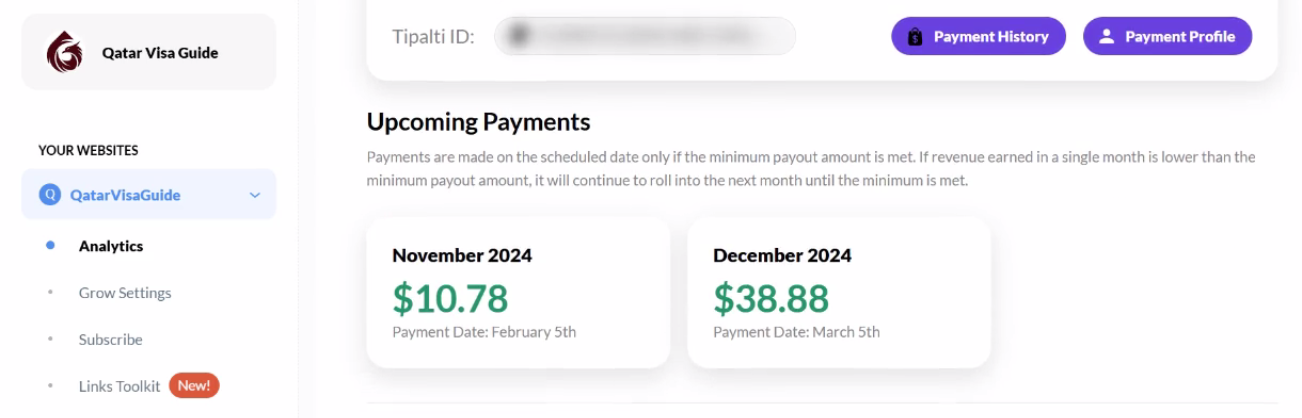Select the November 2024 payment card

coord(518,292)
